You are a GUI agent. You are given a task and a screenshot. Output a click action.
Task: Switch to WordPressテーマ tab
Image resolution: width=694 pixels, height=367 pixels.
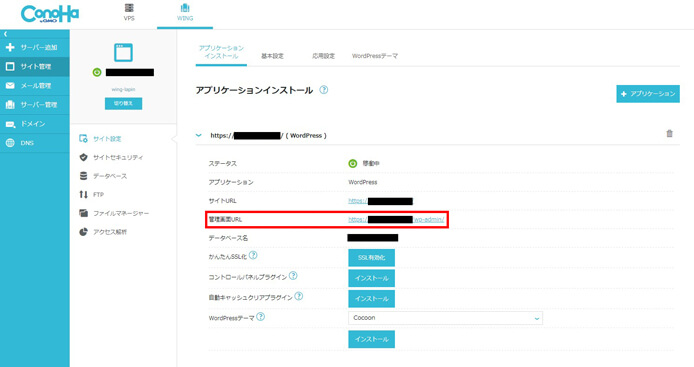375,56
